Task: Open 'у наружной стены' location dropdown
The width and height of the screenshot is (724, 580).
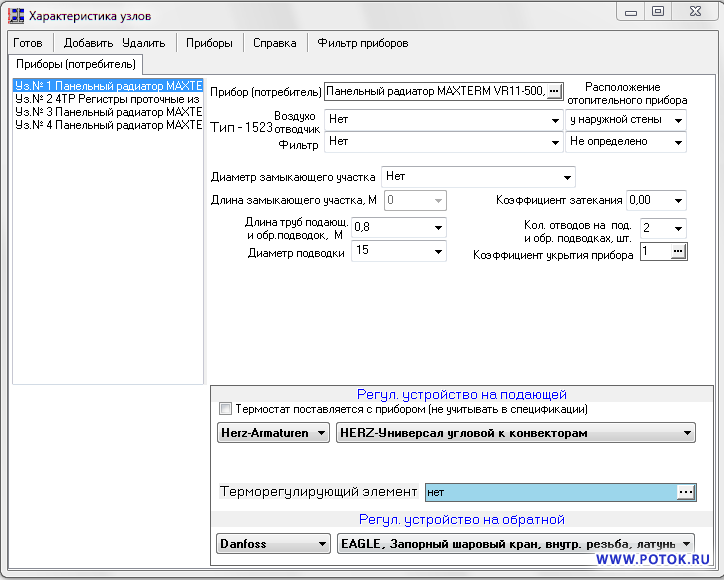Action: pos(678,120)
